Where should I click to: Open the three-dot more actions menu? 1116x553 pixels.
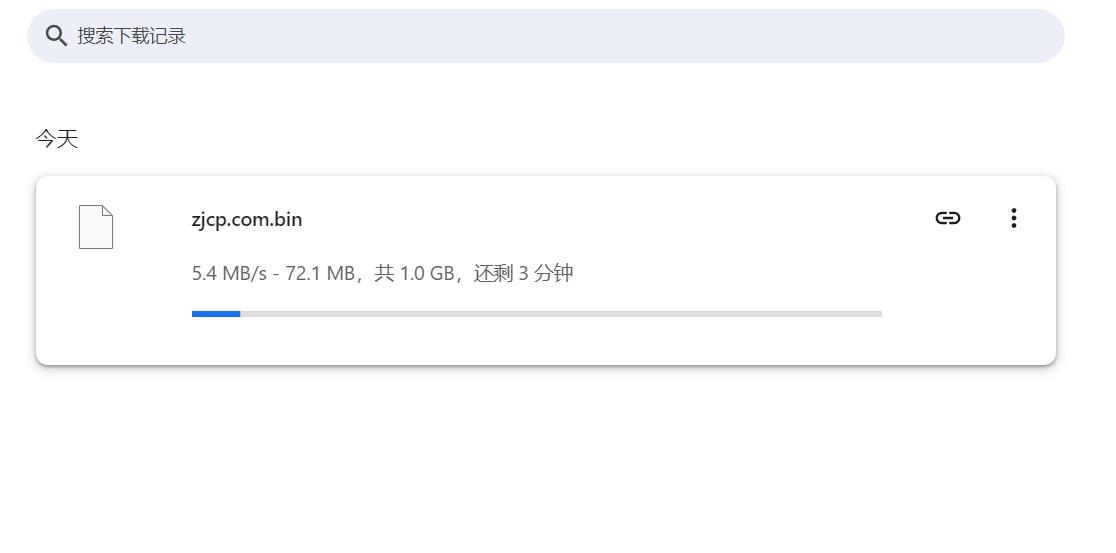coord(1013,218)
